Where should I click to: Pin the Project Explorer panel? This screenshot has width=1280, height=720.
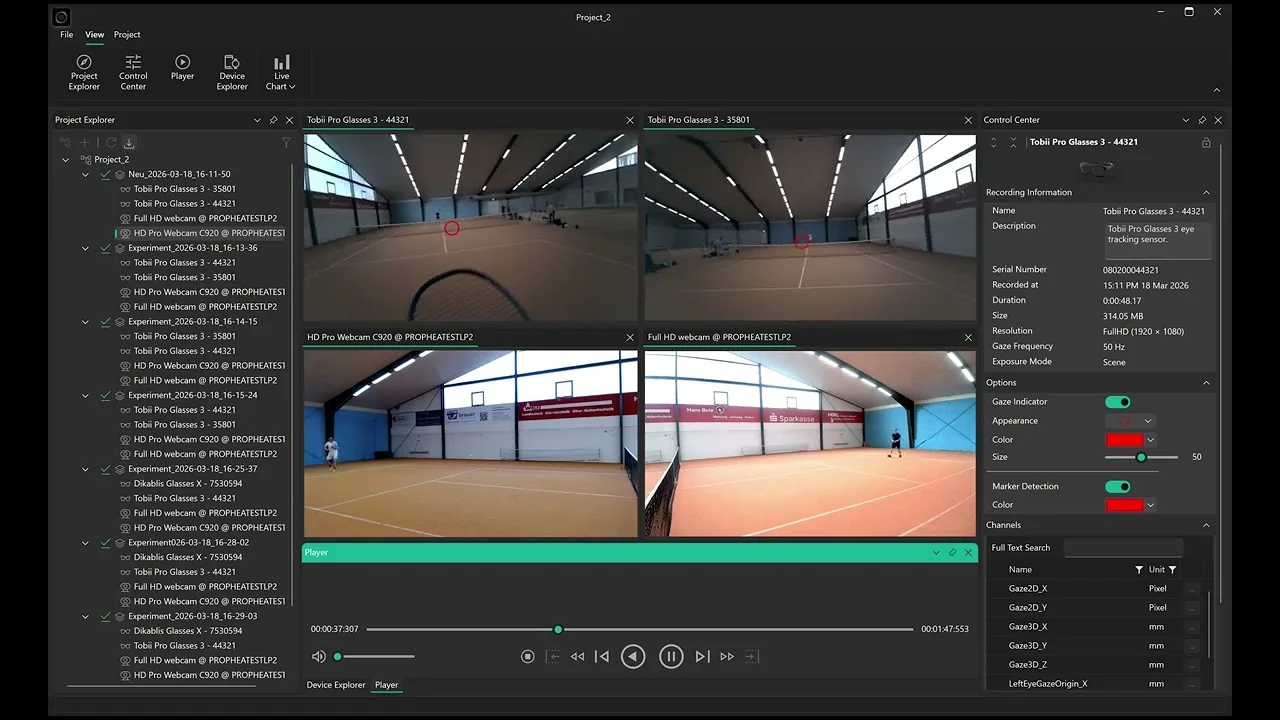point(273,120)
